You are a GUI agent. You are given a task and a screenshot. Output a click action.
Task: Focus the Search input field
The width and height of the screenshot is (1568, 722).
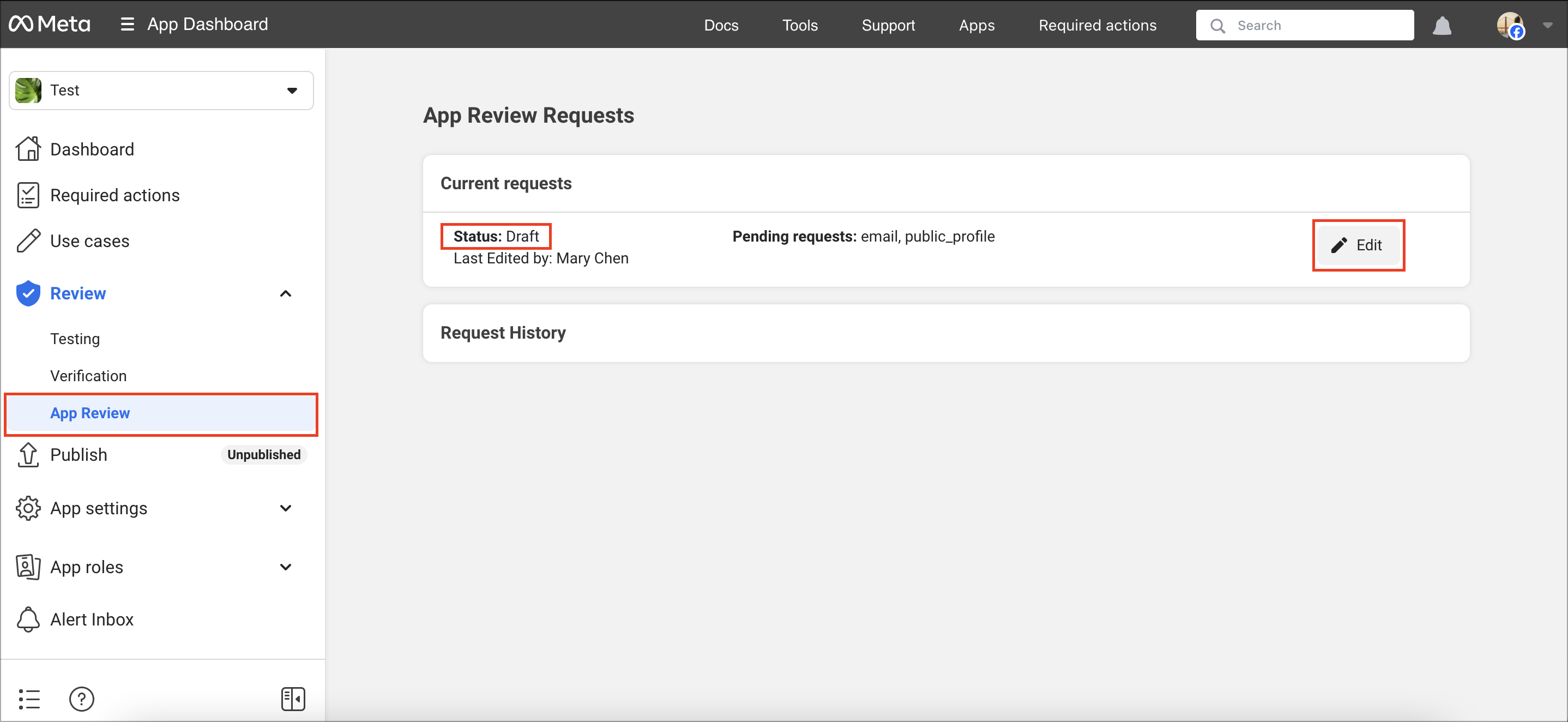(x=1305, y=25)
